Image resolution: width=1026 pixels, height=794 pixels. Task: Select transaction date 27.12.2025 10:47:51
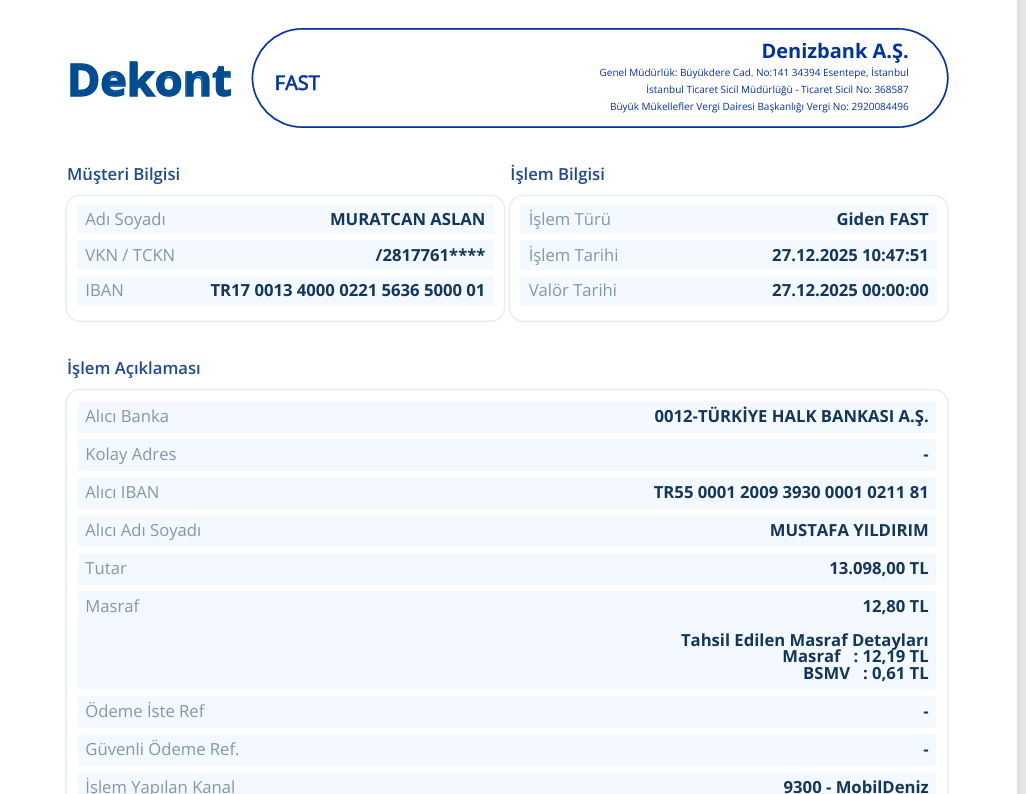click(x=850, y=255)
